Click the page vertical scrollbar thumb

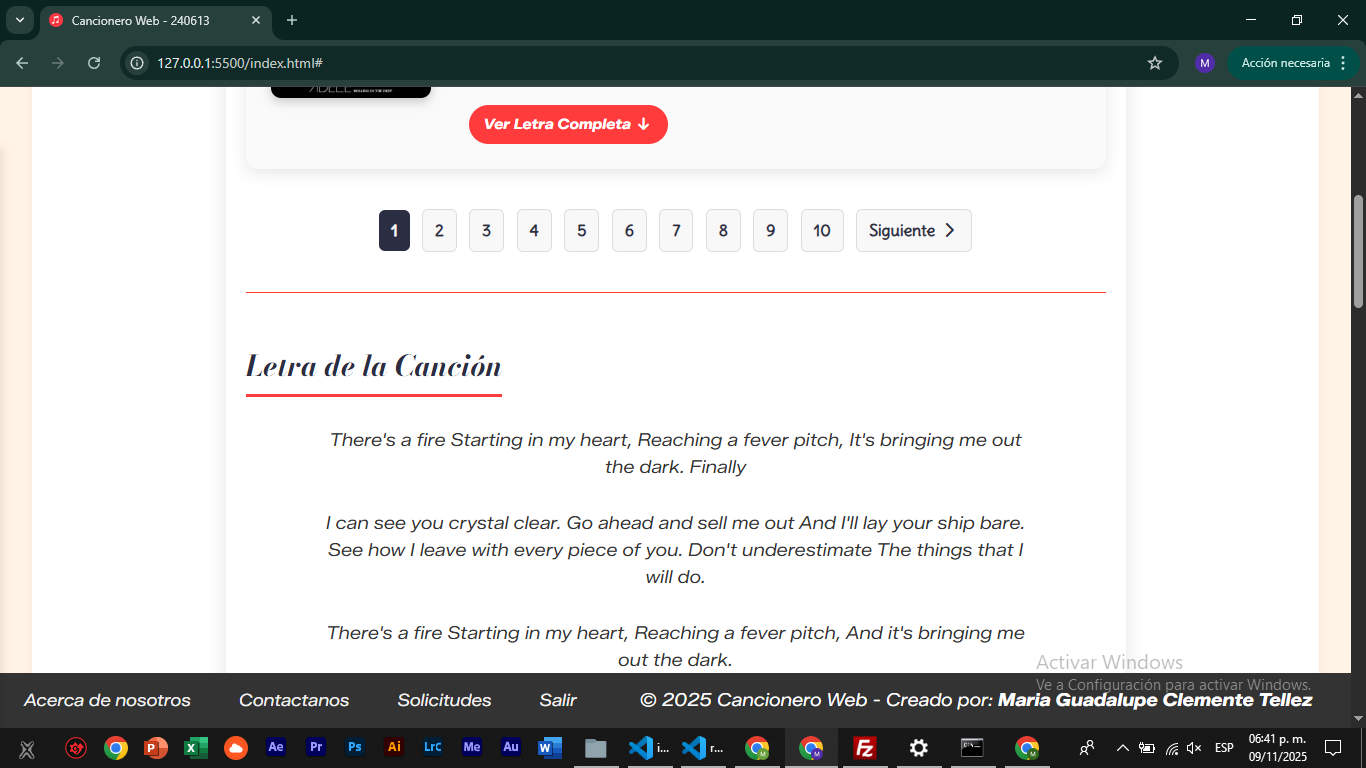coord(1358,250)
